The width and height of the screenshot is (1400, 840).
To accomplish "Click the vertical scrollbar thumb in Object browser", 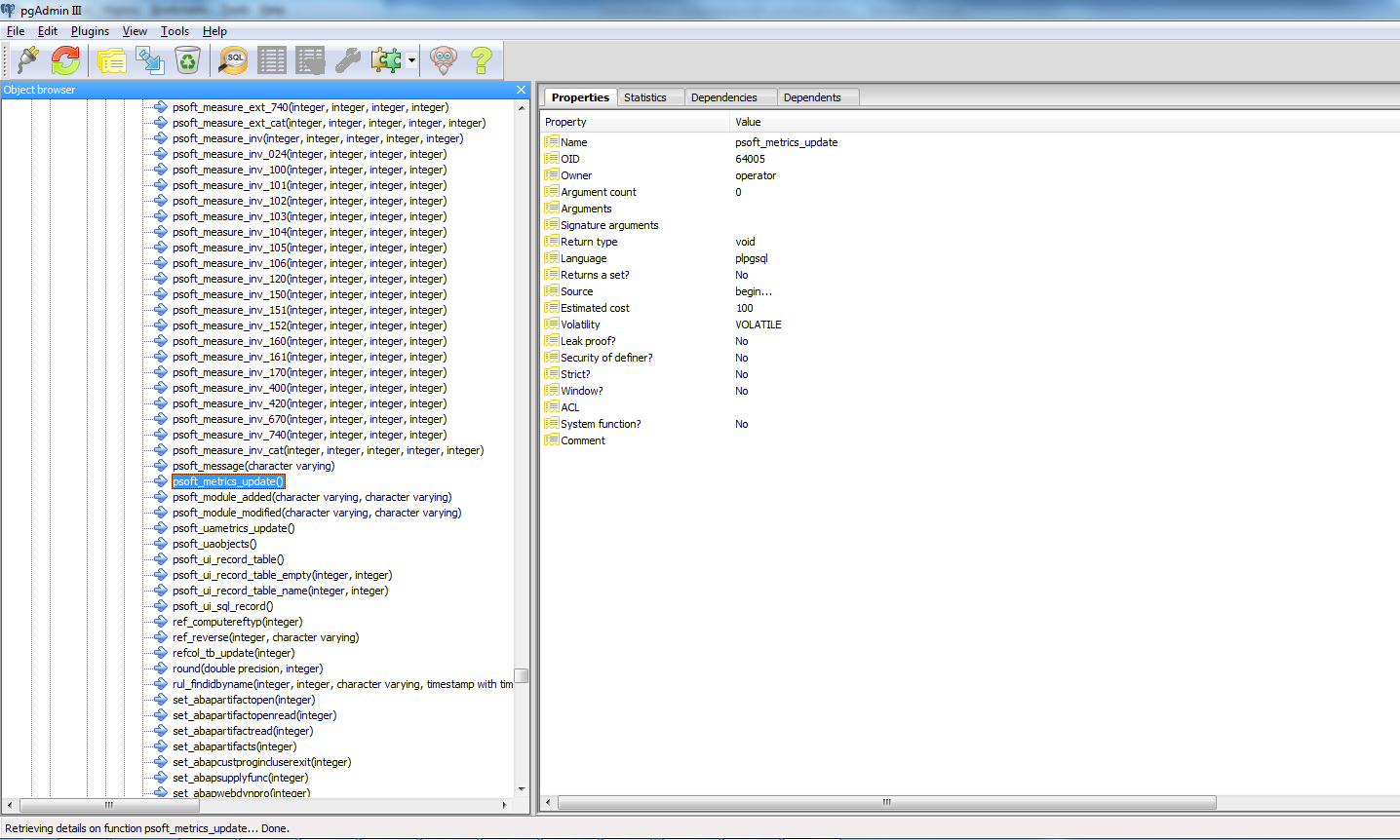I will (522, 675).
